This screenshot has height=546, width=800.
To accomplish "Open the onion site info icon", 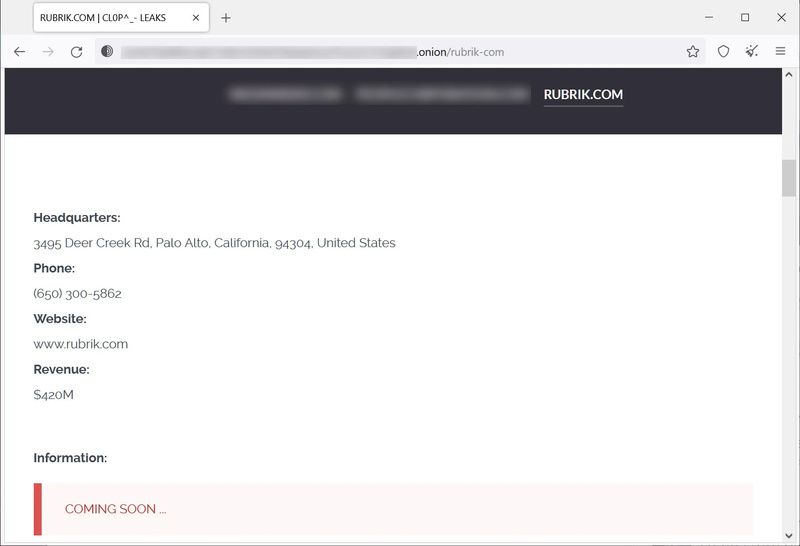I will click(x=107, y=51).
